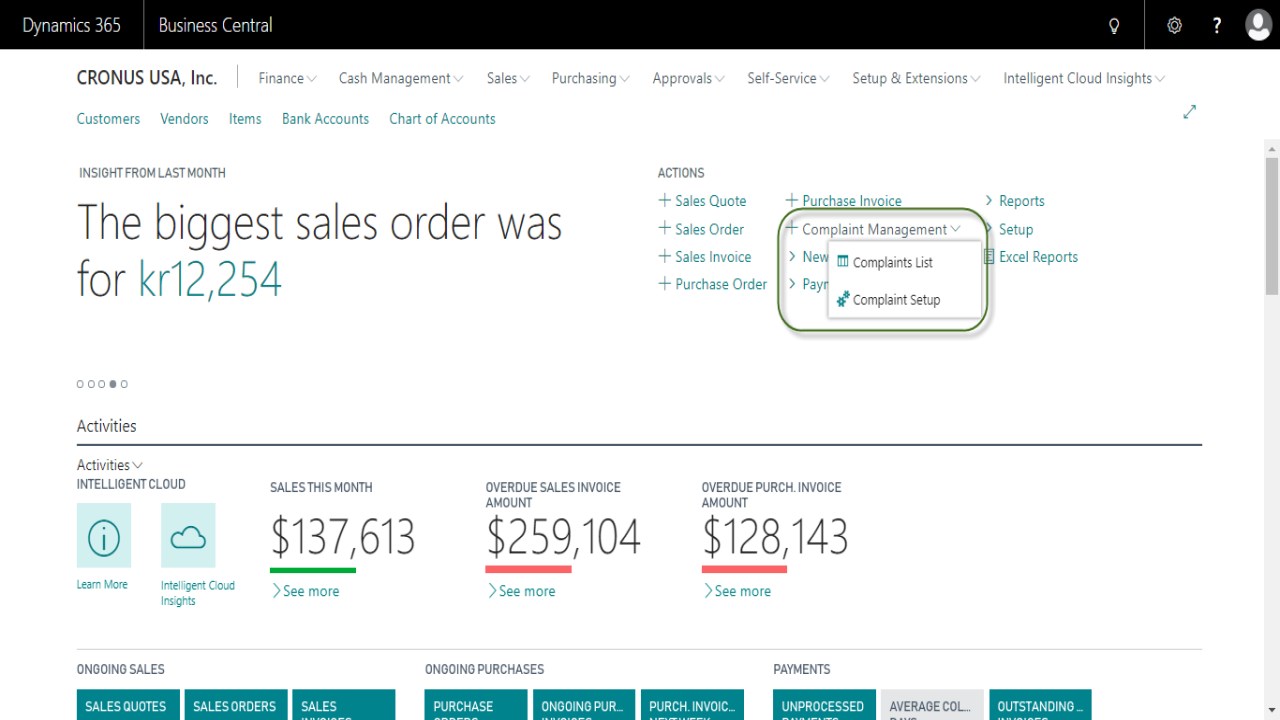Open the $137,613 Sales This Month figure
The height and width of the screenshot is (720, 1280).
[343, 537]
